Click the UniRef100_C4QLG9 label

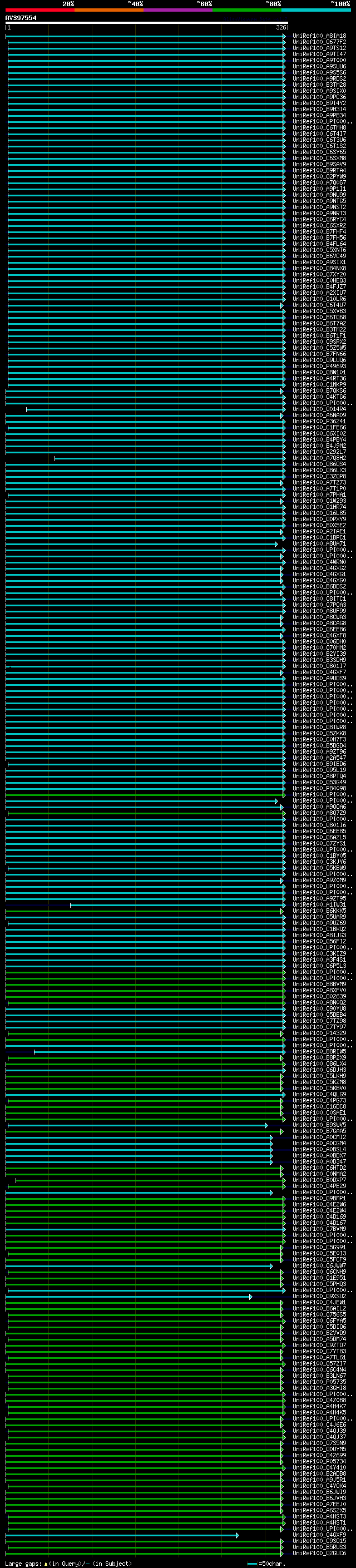319,1095
